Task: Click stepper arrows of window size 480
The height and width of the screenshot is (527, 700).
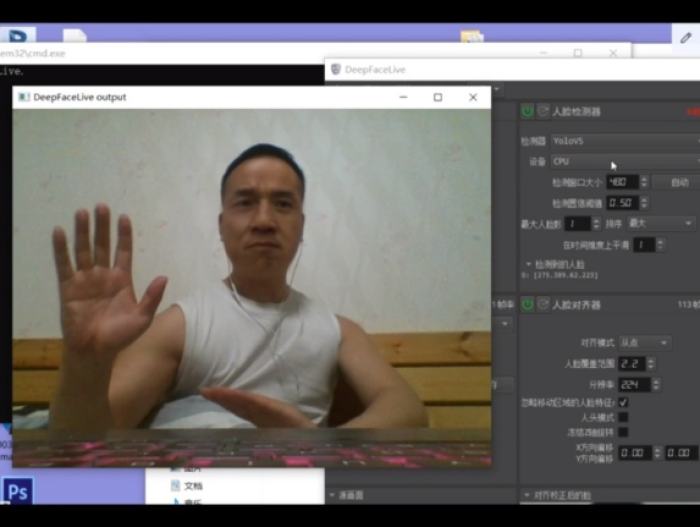Action: tap(644, 182)
